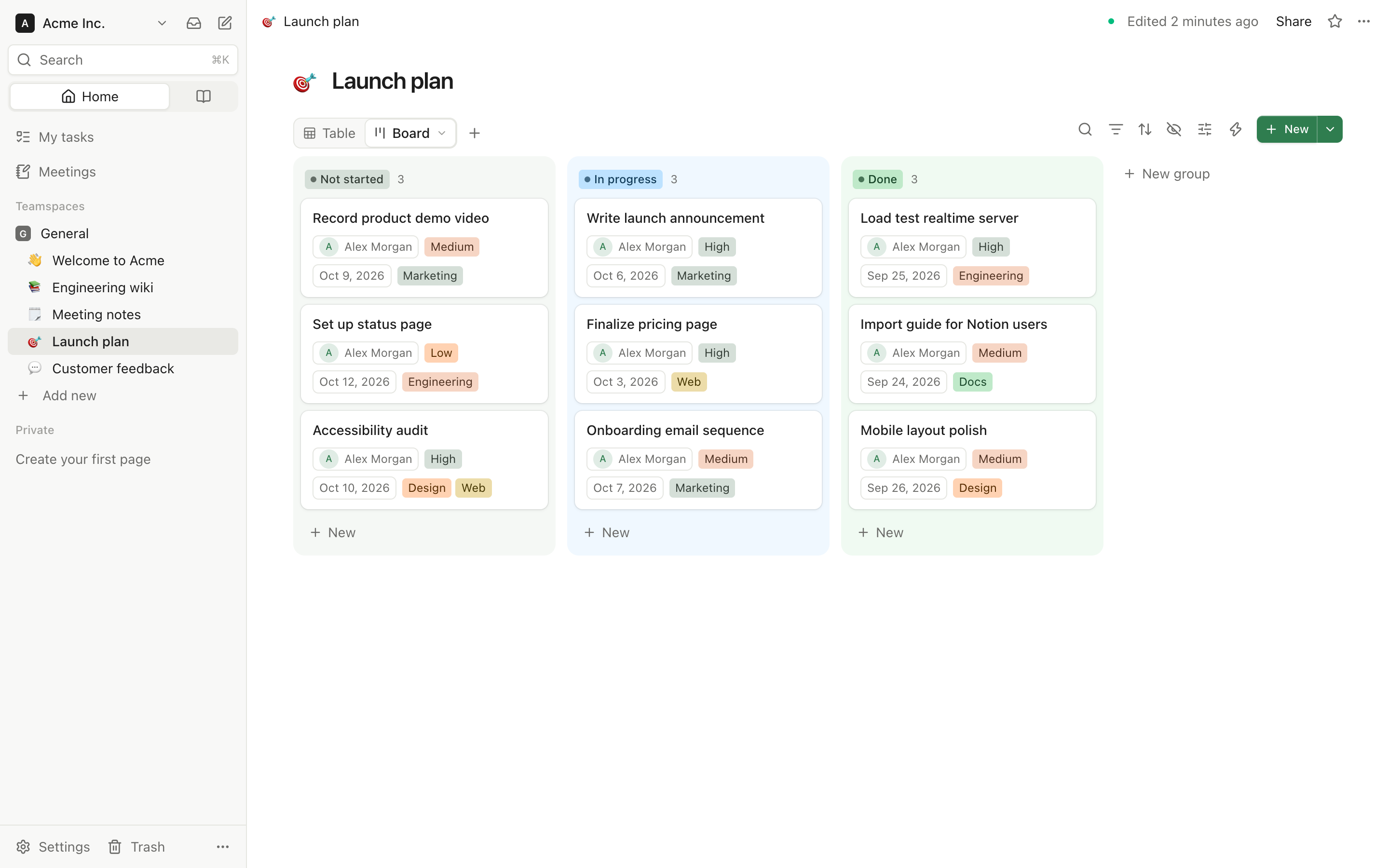
Task: Switch to the Table view tab
Action: tap(329, 133)
